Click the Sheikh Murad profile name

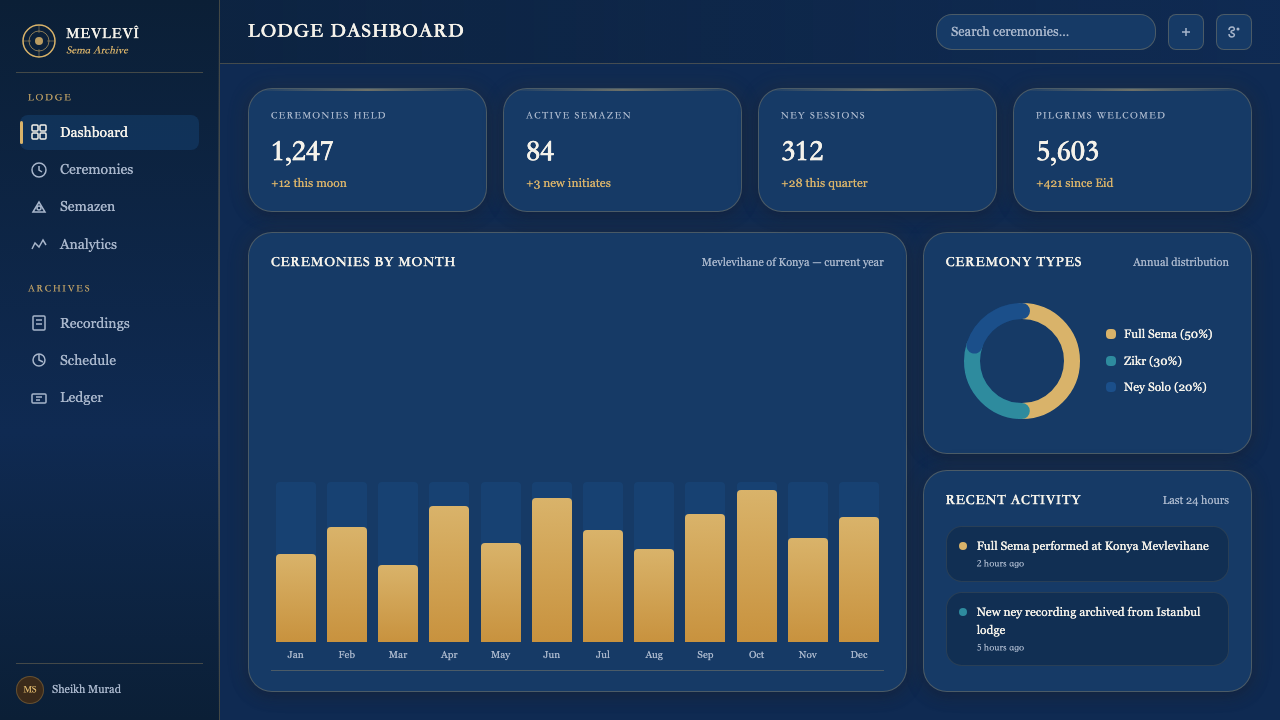click(86, 690)
